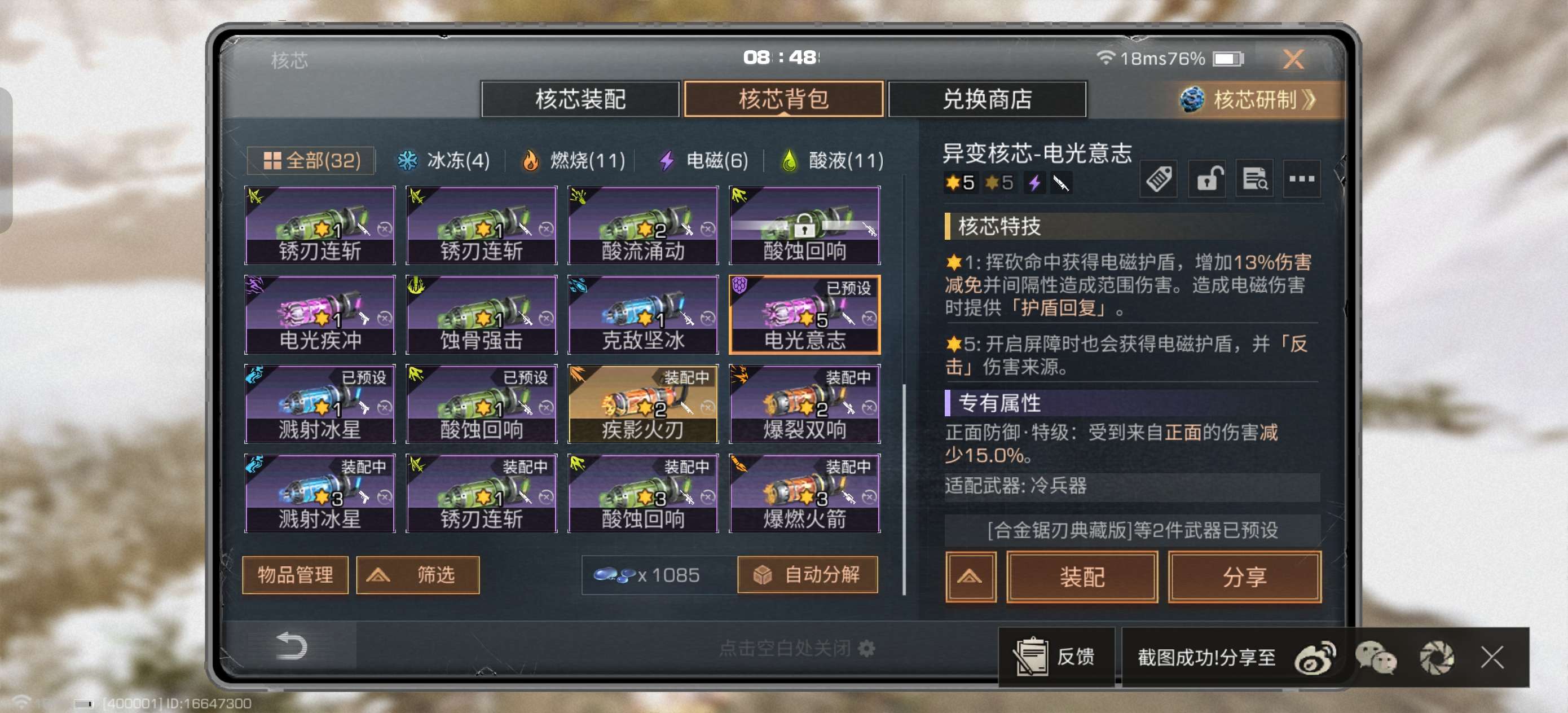
Task: Filter cores by 冰冻(4) category
Action: [x=444, y=161]
